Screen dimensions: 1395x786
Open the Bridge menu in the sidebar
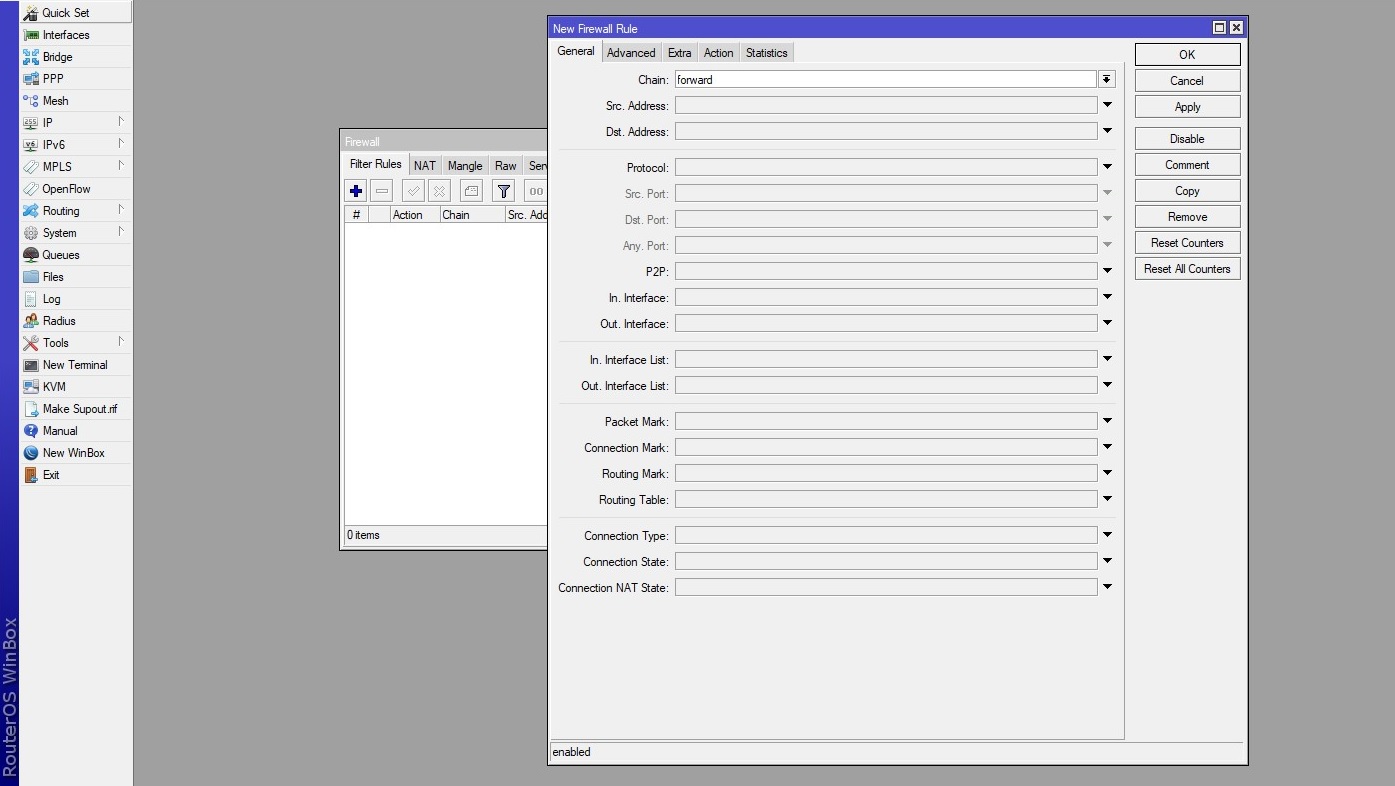[x=55, y=56]
